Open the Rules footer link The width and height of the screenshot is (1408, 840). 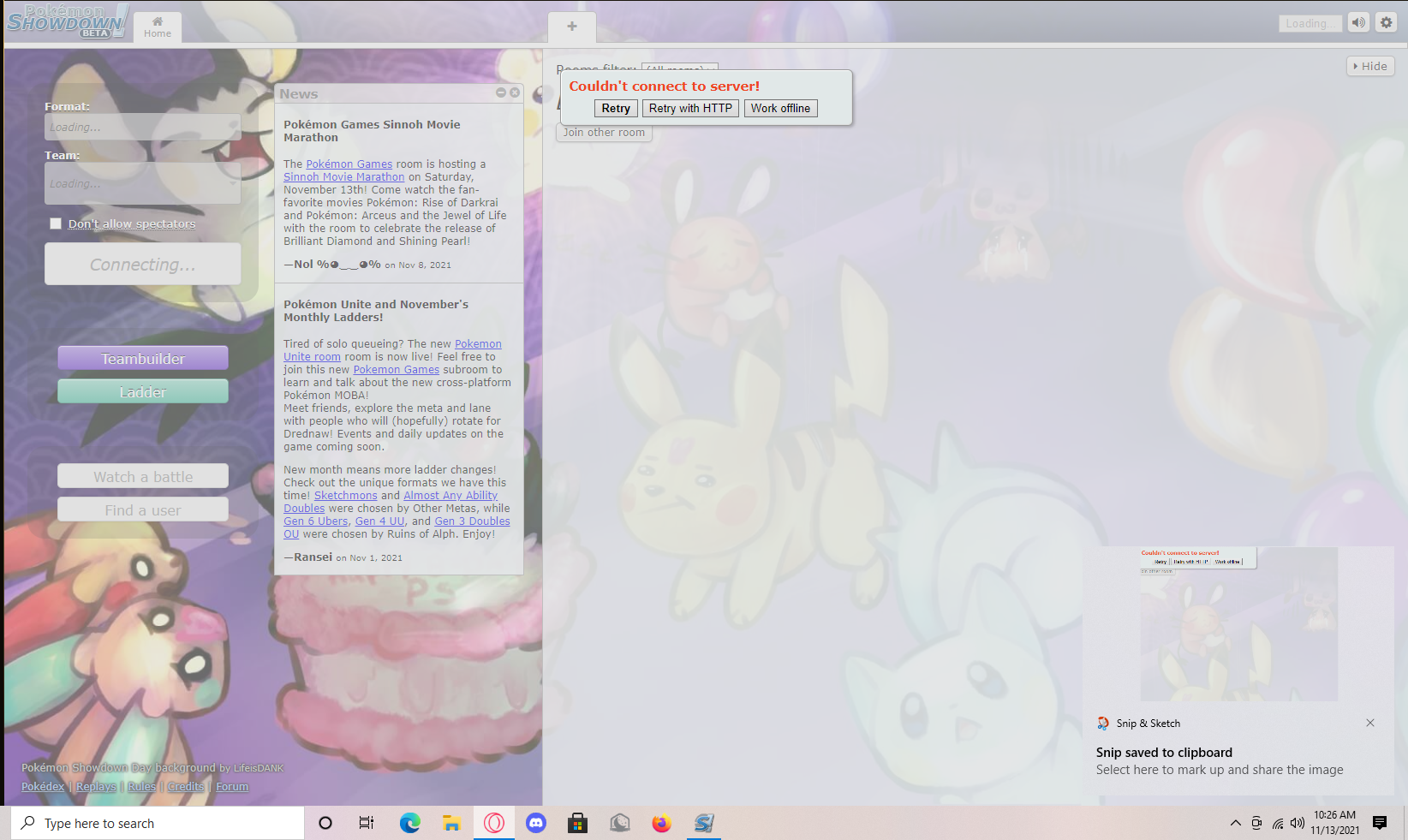click(142, 787)
